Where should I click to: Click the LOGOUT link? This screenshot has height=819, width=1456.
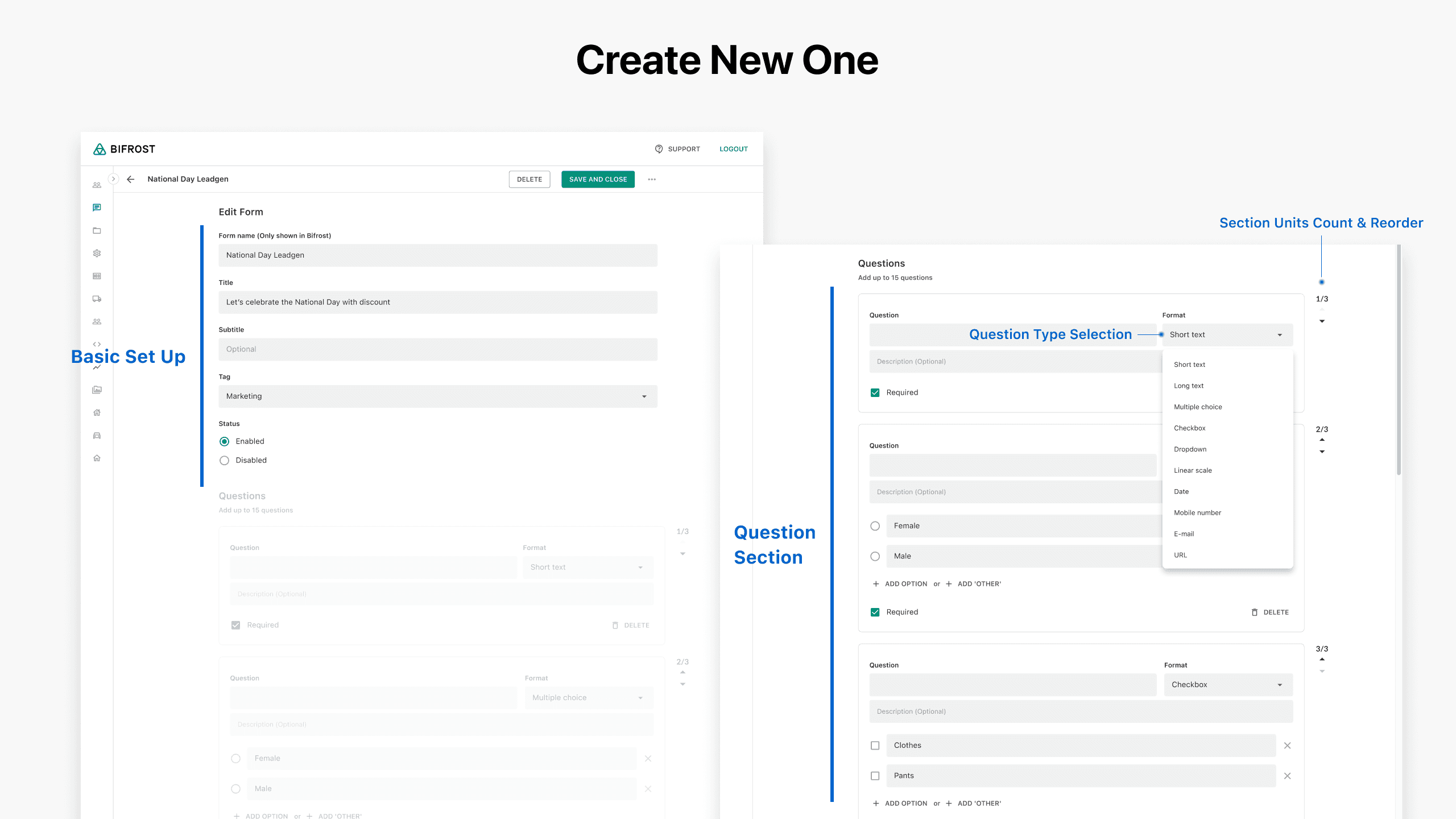(733, 149)
